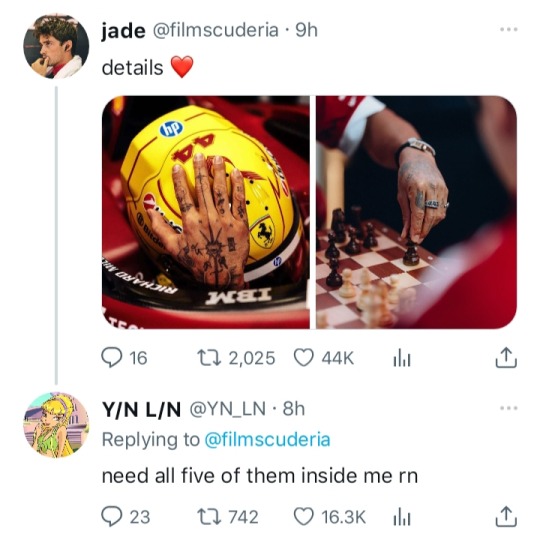Share Y/N L/N's reply
The image size is (540, 546).
pyautogui.click(x=506, y=516)
